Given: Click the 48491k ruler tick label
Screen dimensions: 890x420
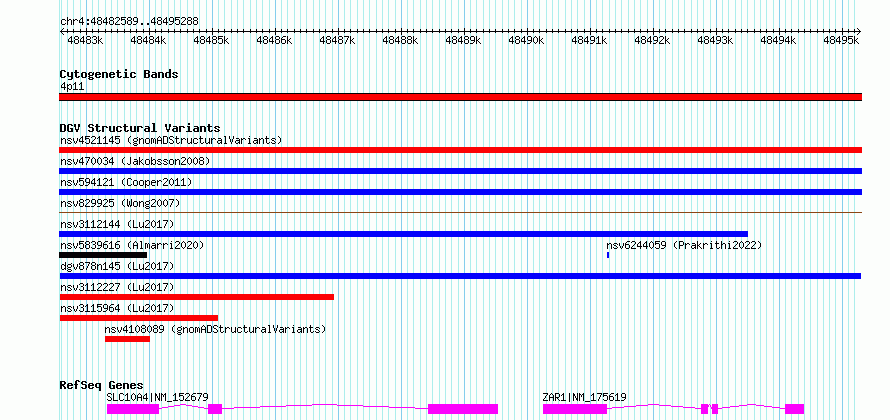Looking at the screenshot, I should [589, 40].
